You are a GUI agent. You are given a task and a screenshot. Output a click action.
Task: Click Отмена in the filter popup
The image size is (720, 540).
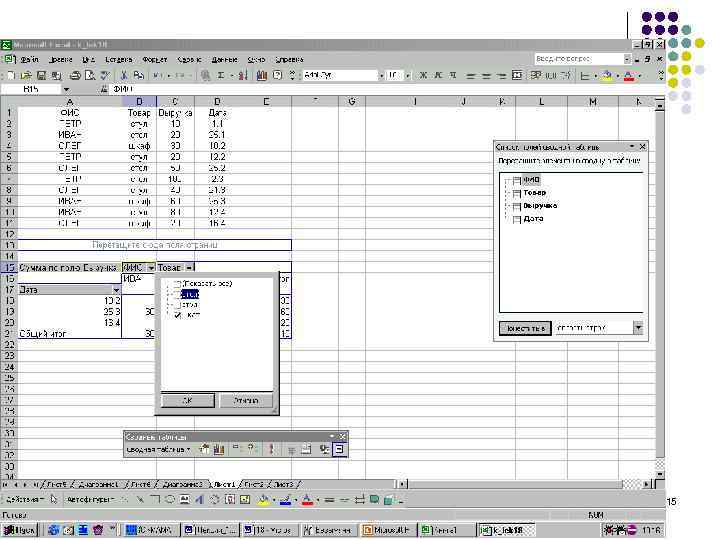[x=246, y=400]
